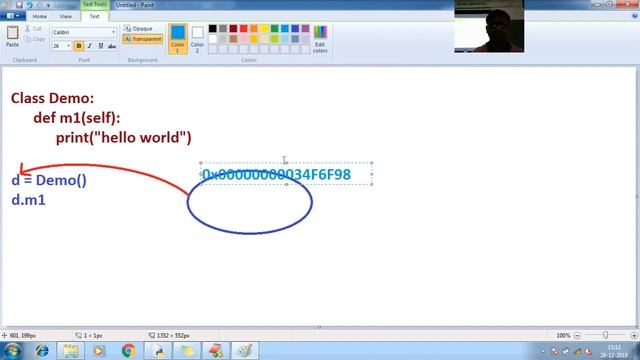Pick the purple color swatch

tap(305, 29)
